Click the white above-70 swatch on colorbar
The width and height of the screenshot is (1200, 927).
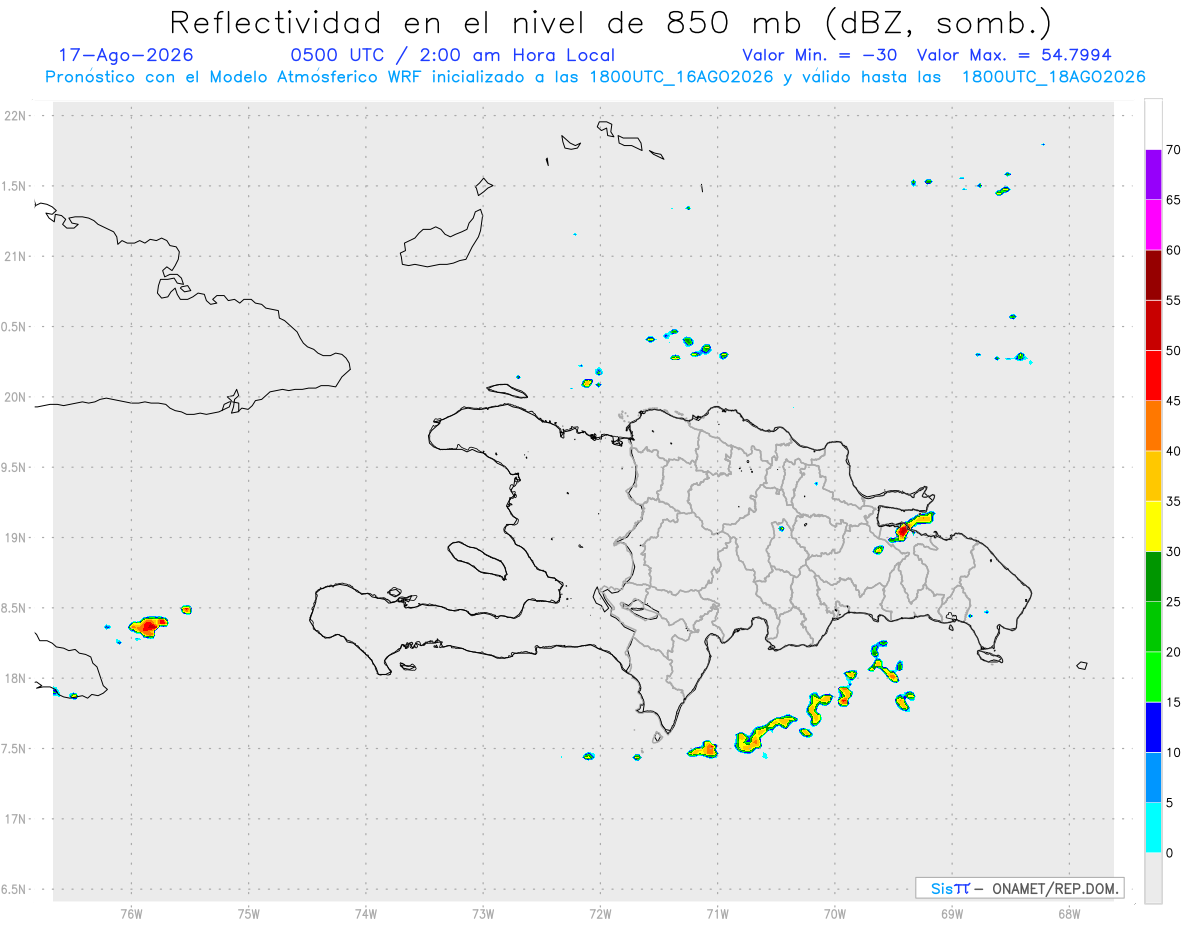click(x=1153, y=124)
